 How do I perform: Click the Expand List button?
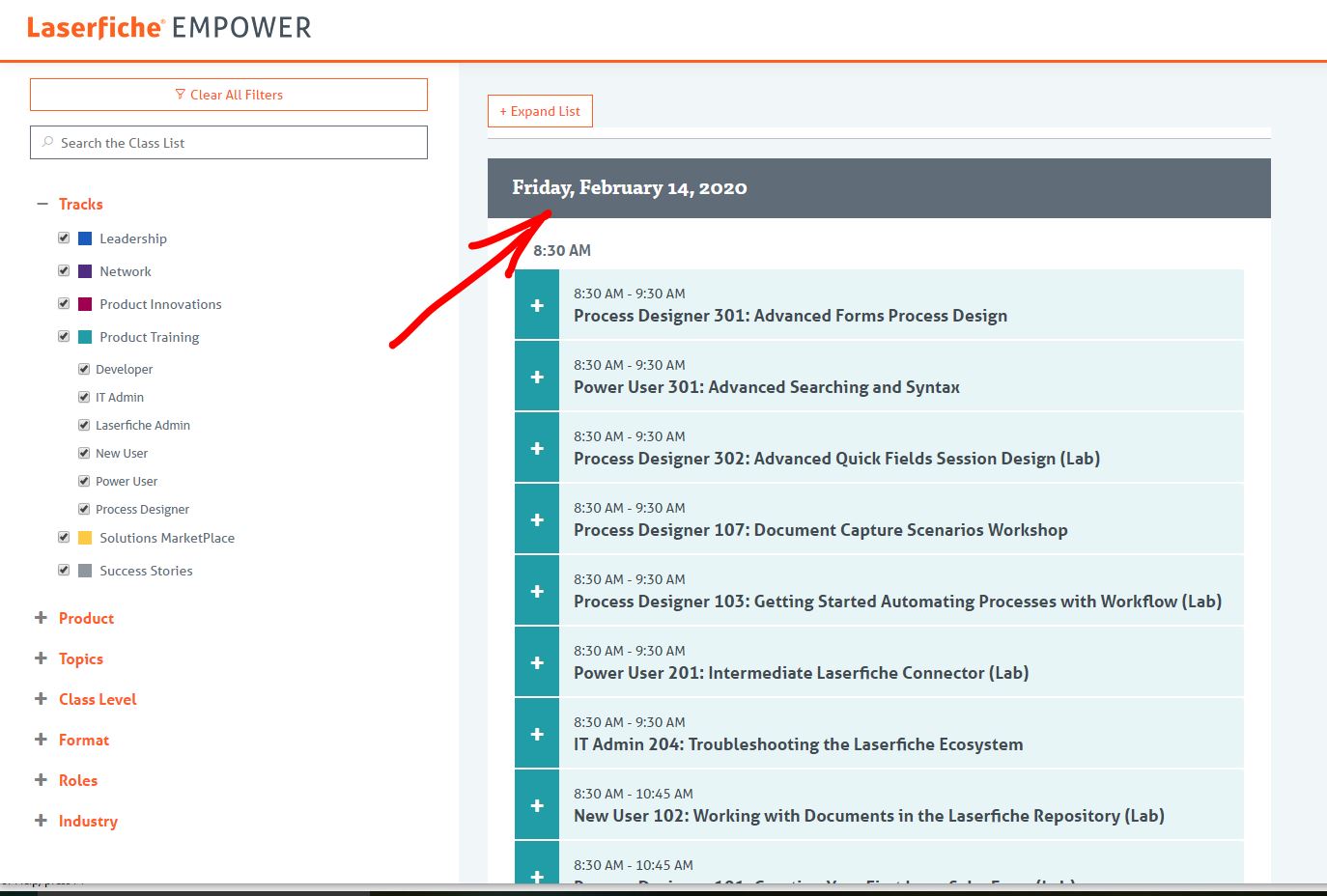tap(540, 111)
